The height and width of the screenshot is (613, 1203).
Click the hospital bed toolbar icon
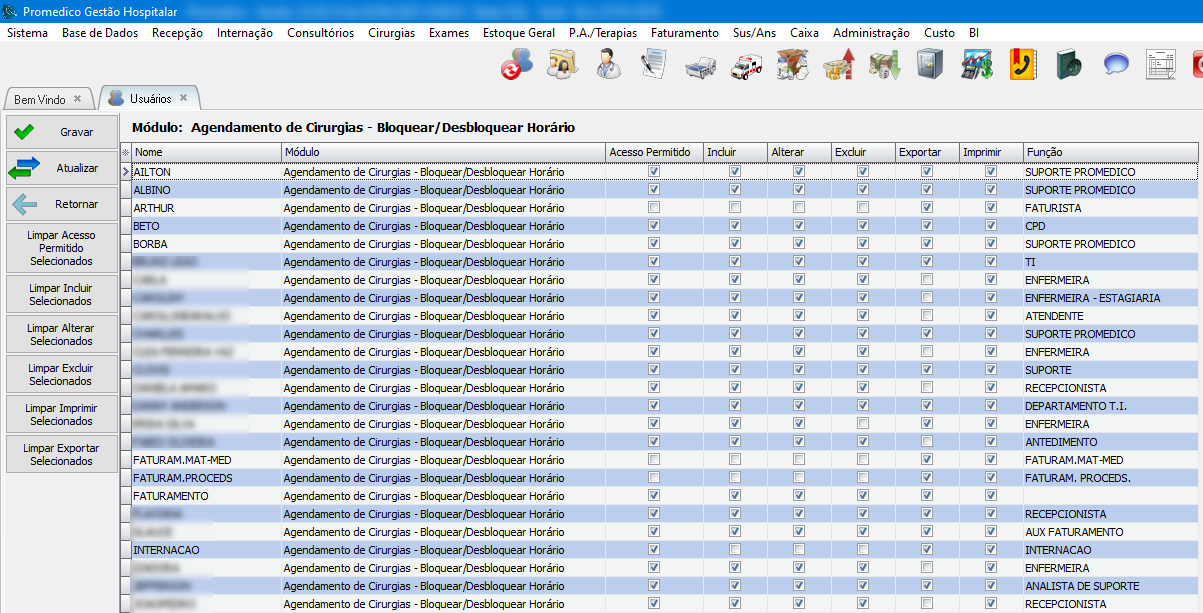700,66
